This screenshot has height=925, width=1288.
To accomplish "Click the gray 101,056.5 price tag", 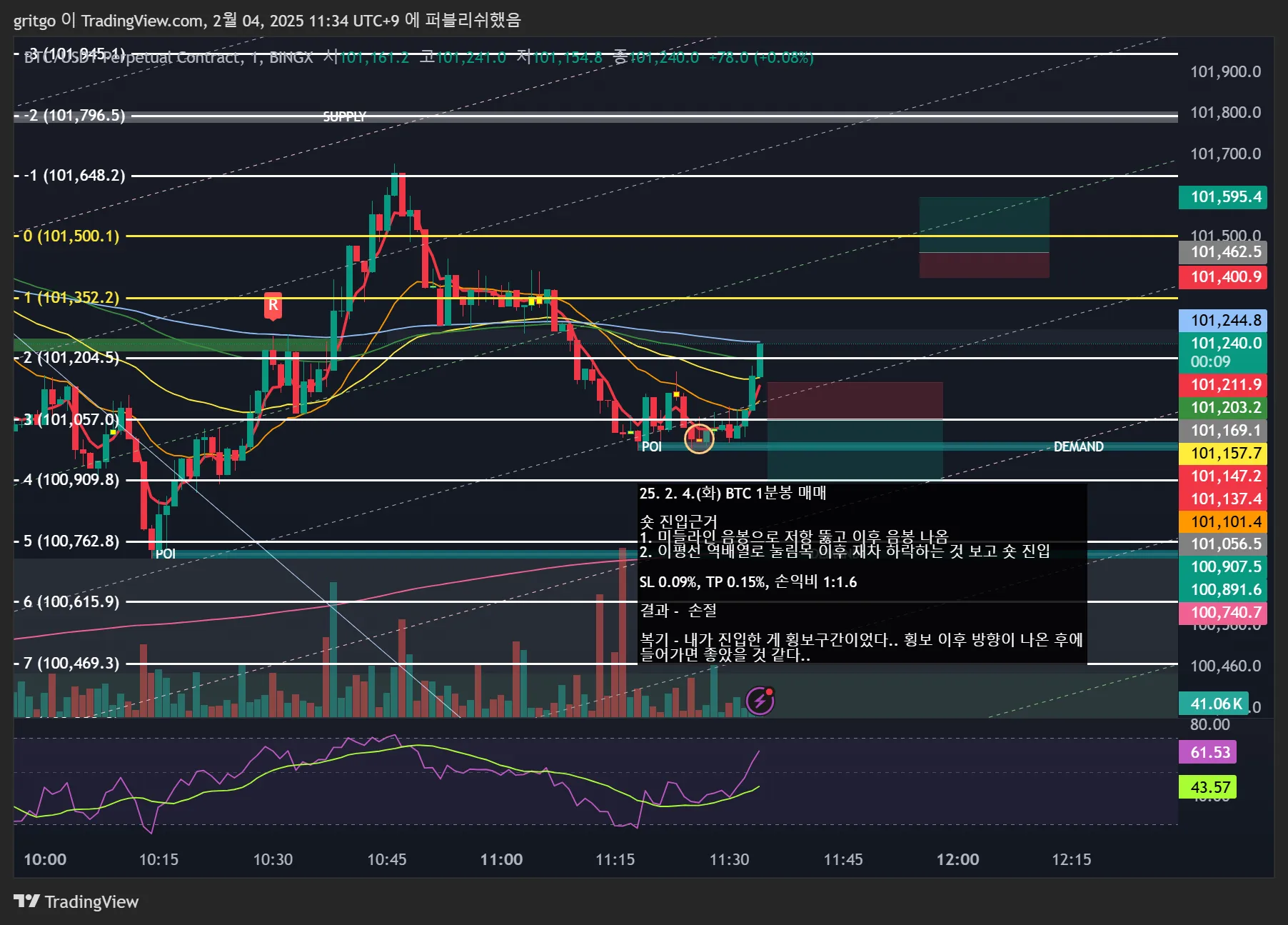I will [1223, 544].
